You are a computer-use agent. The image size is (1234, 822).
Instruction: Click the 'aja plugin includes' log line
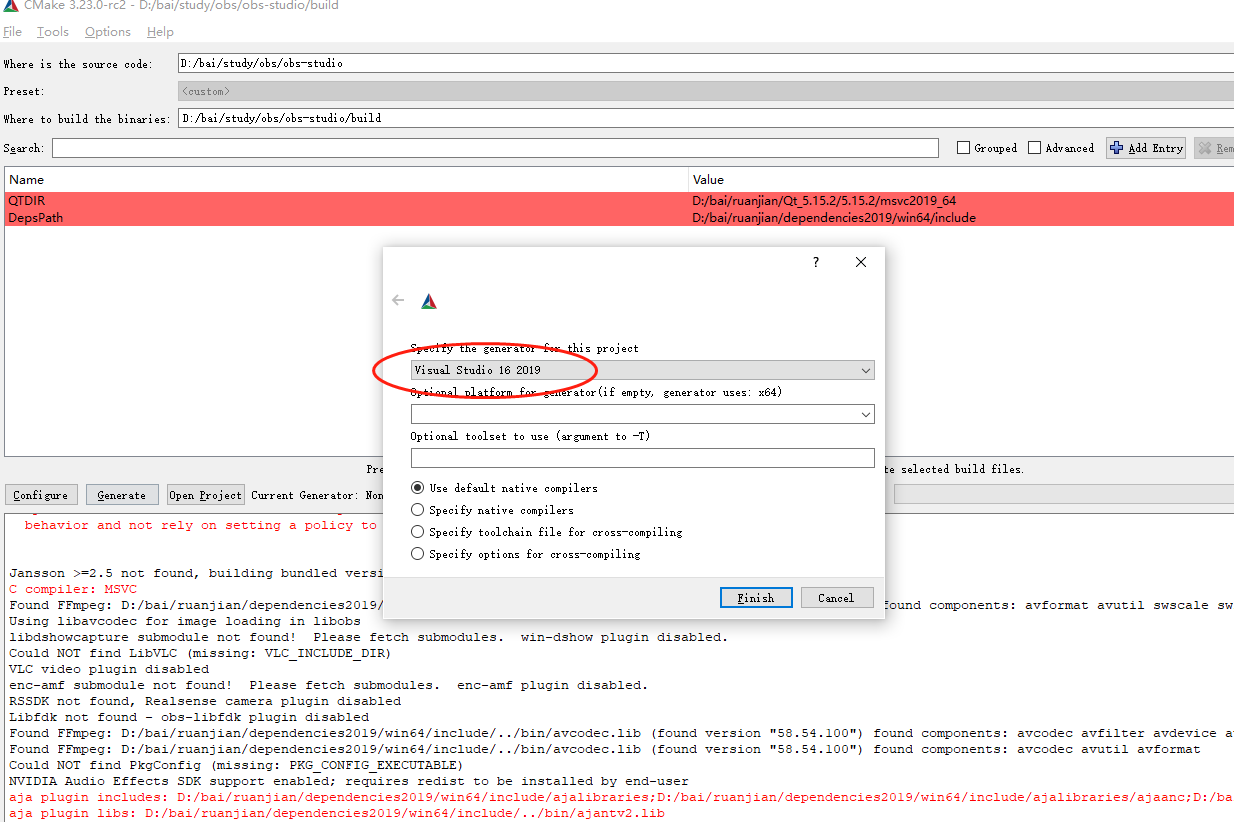click(x=621, y=797)
